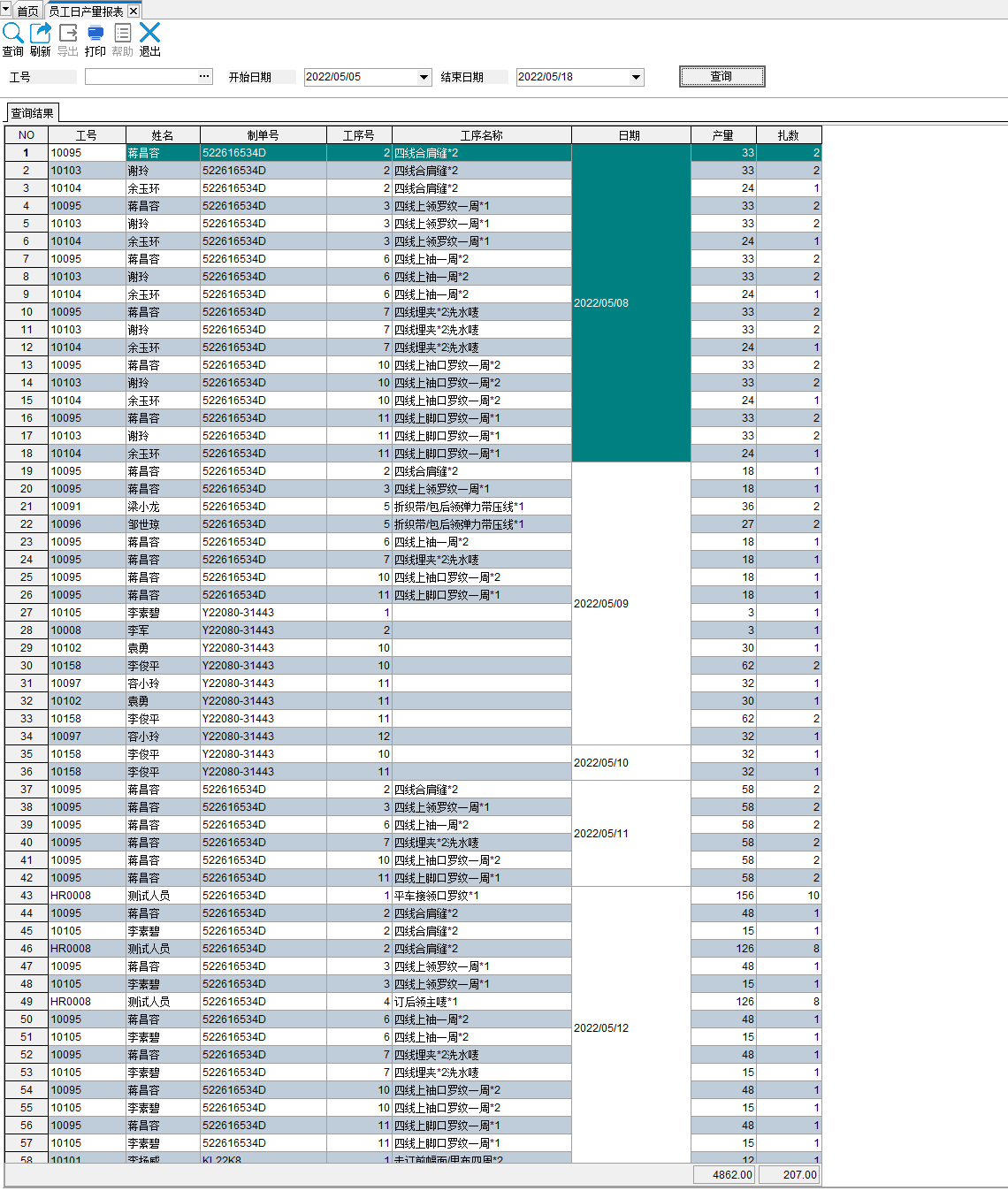Click employee ID 10008 in row 28

tap(87, 630)
